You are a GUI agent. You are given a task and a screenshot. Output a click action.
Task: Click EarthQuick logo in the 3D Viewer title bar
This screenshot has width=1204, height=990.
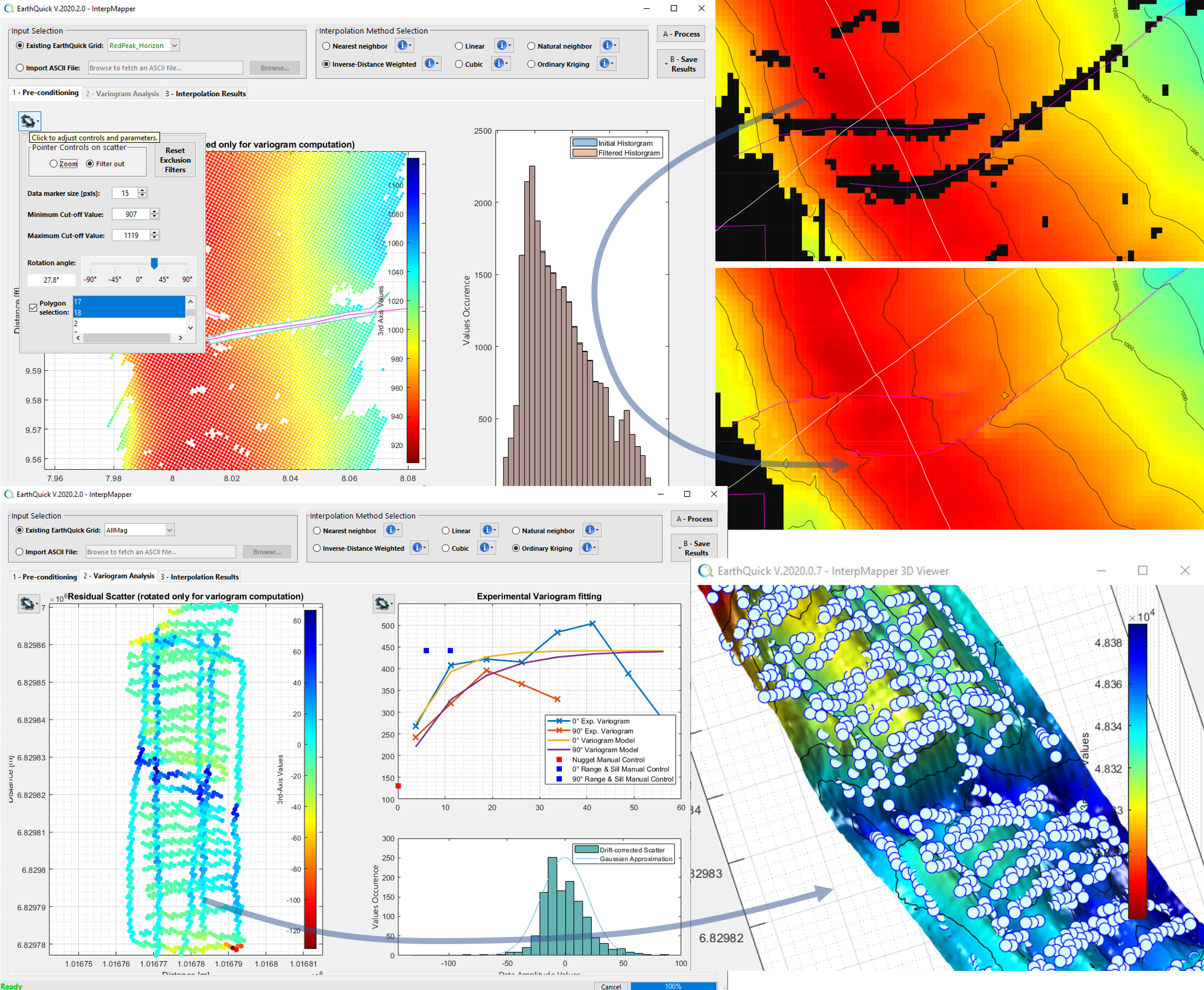point(706,571)
